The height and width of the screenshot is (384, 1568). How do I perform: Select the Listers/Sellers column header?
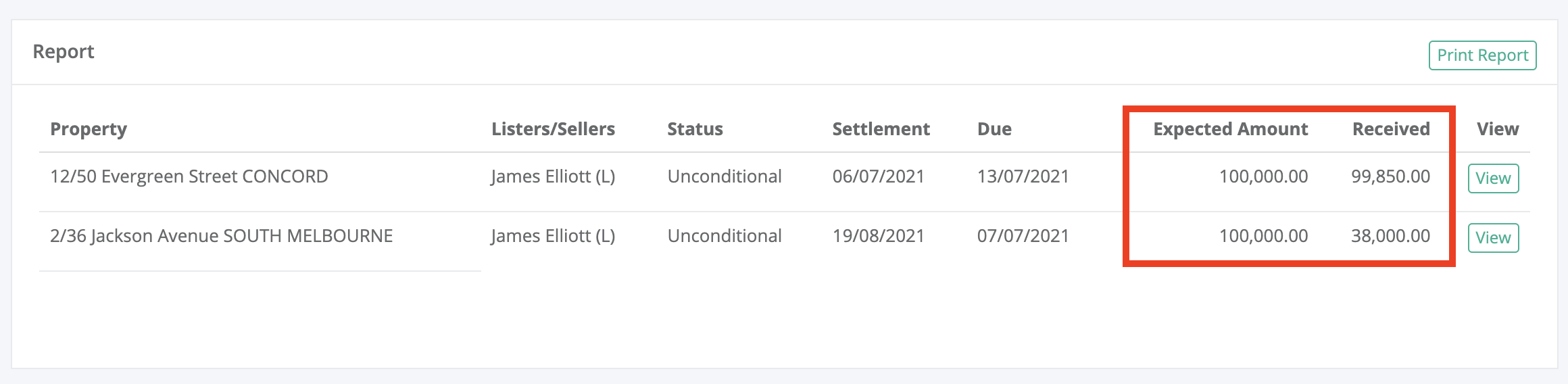click(553, 129)
